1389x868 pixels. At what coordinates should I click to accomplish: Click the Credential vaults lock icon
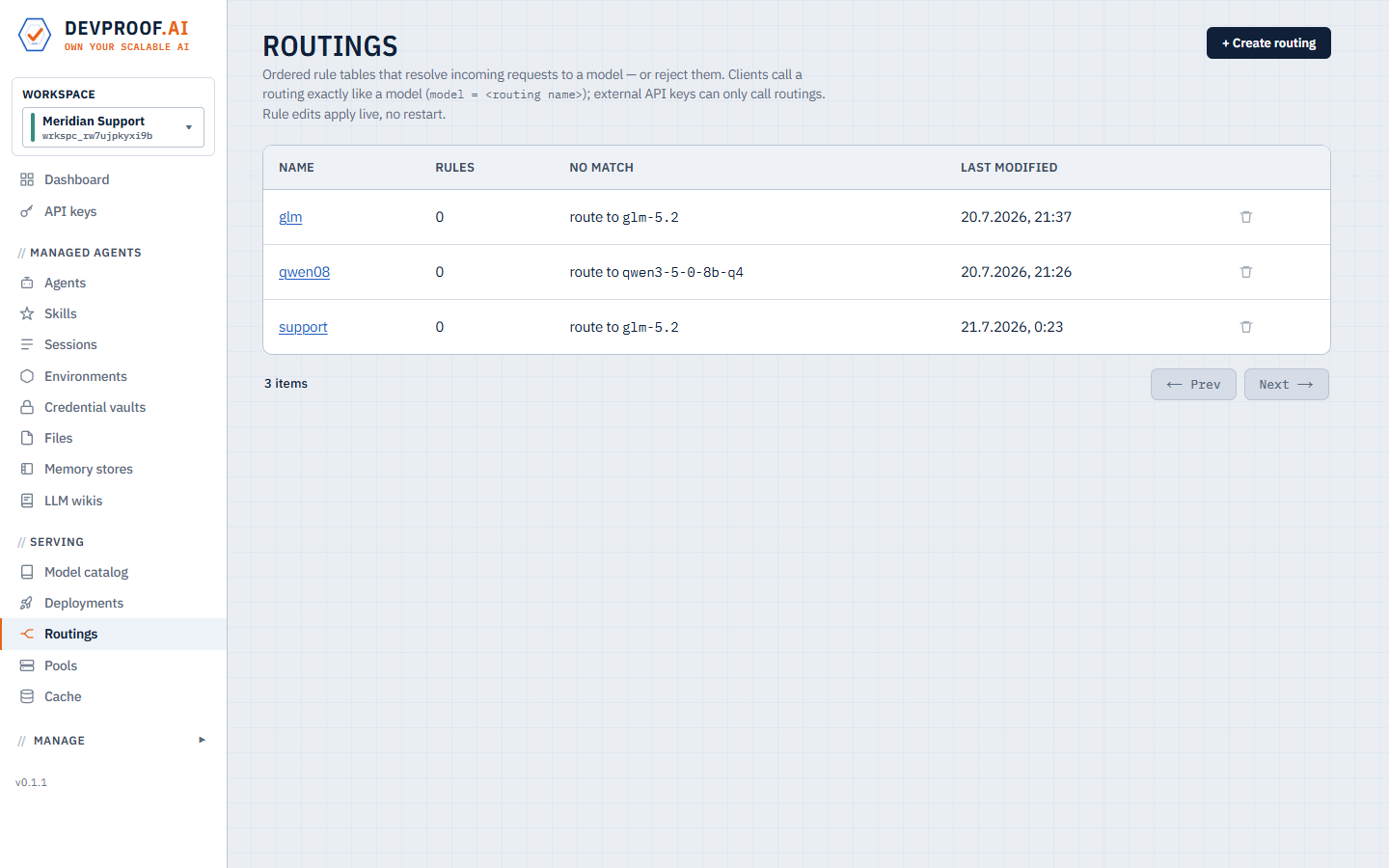[27, 407]
